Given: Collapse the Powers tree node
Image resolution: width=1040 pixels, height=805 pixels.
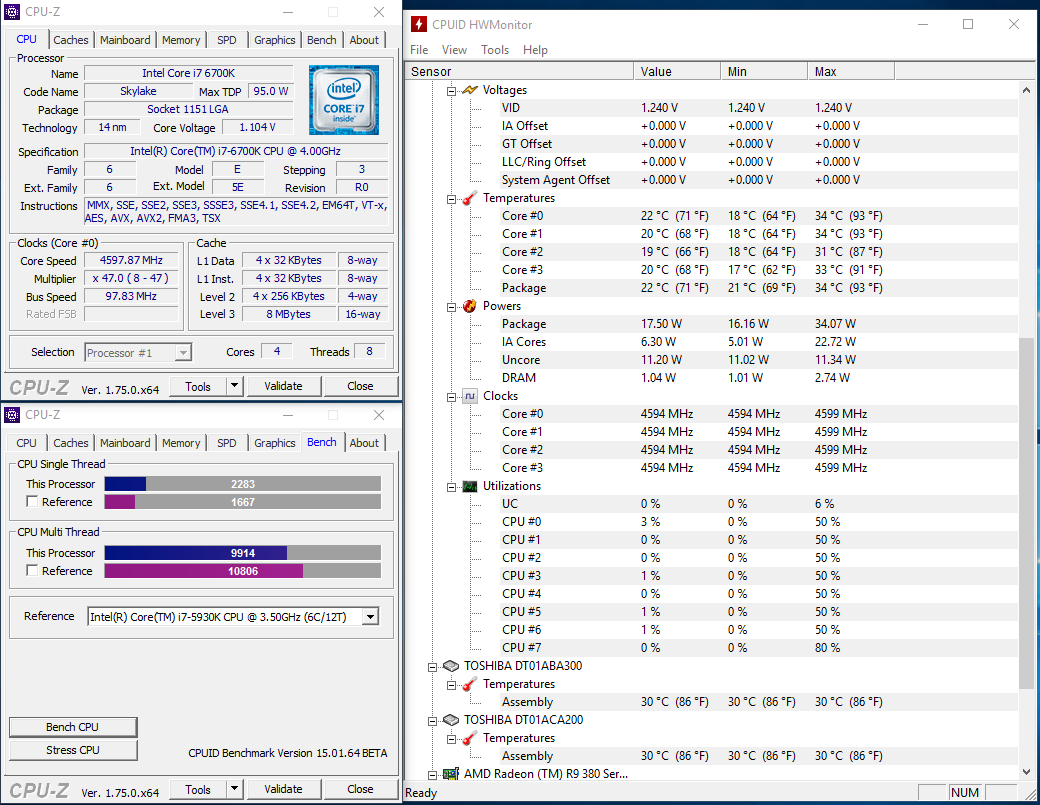Looking at the screenshot, I should [x=451, y=307].
